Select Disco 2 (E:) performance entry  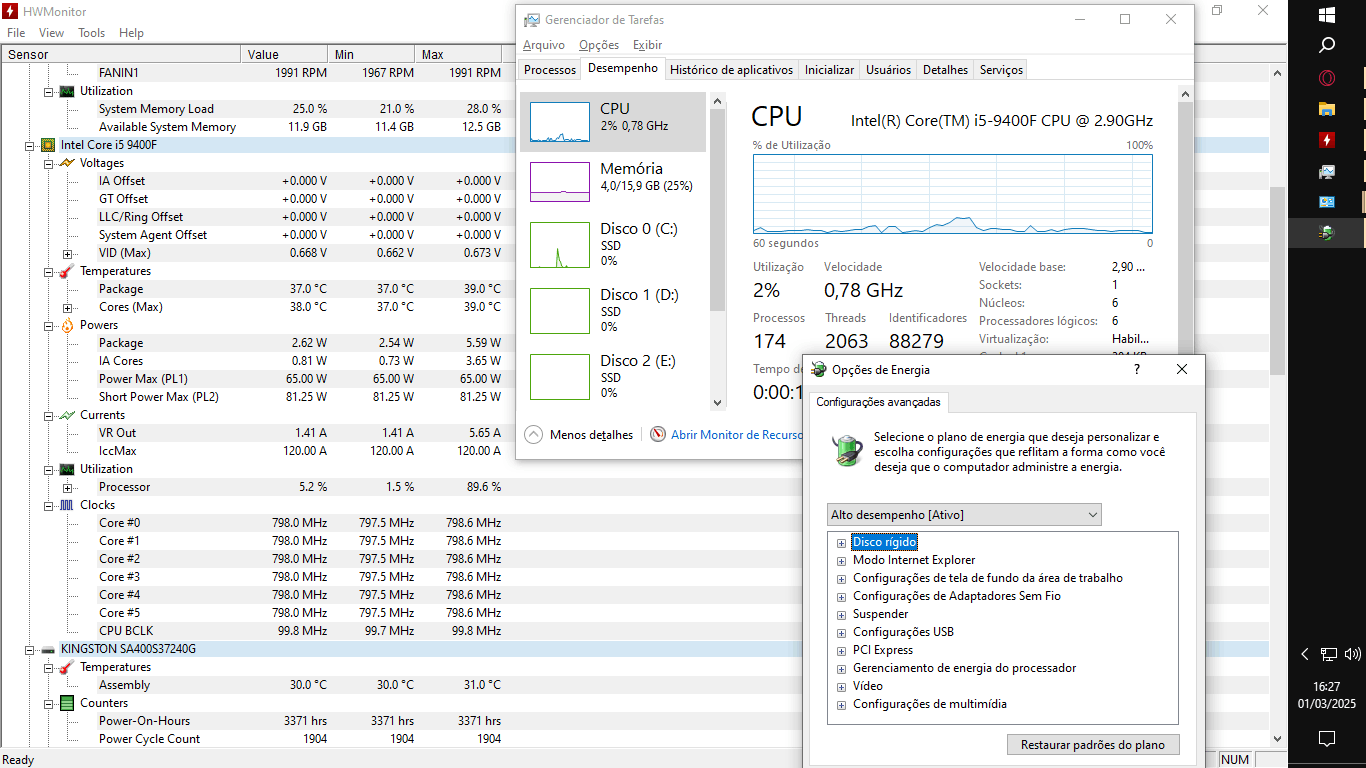point(614,376)
